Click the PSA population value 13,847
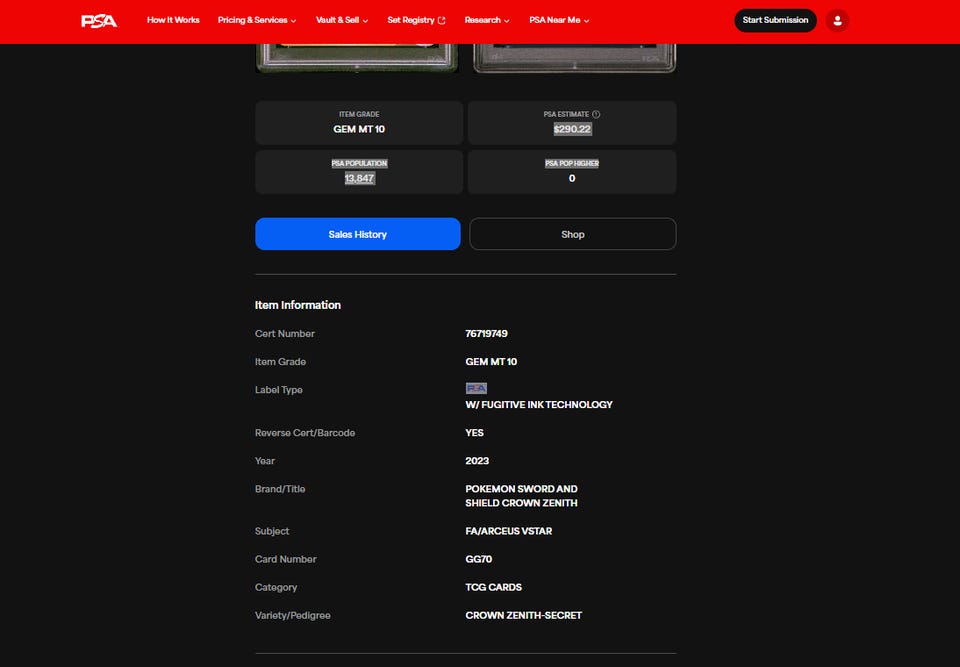The image size is (960, 667). tap(359, 178)
